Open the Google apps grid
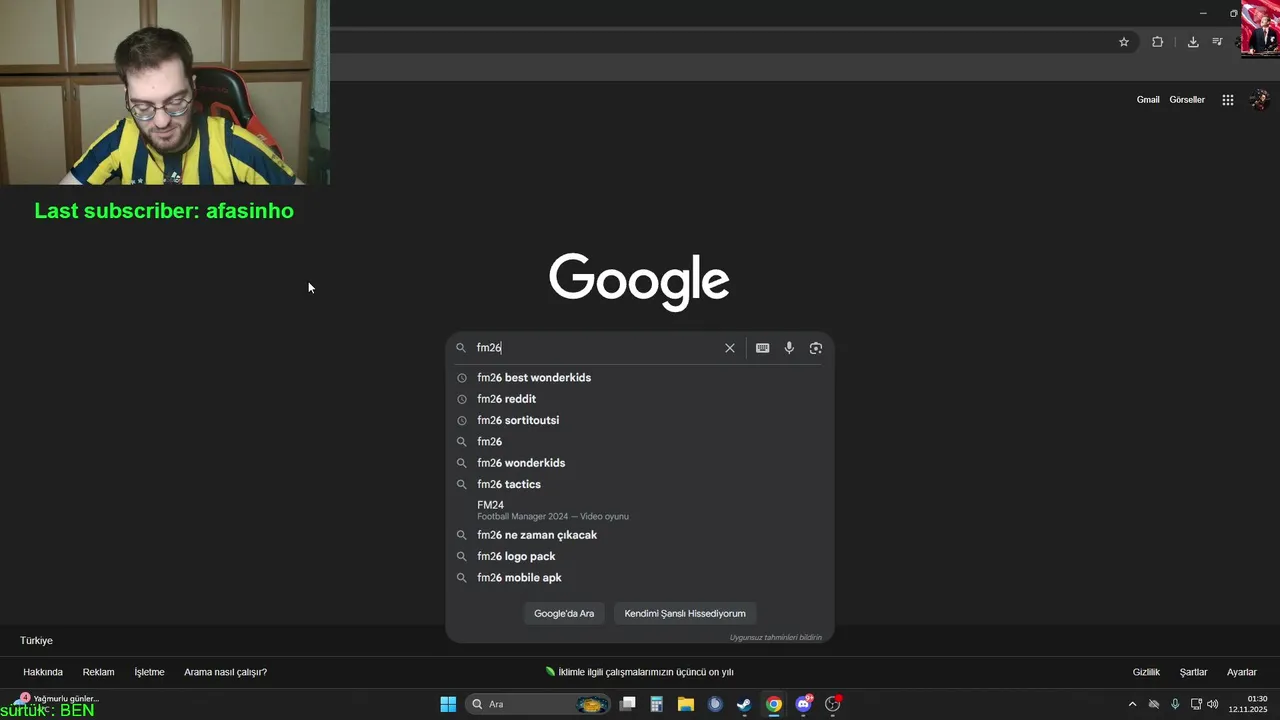This screenshot has width=1280, height=720. point(1228,100)
